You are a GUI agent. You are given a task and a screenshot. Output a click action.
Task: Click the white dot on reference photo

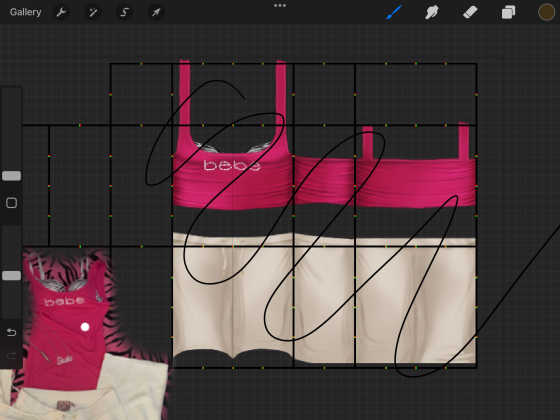[x=85, y=327]
